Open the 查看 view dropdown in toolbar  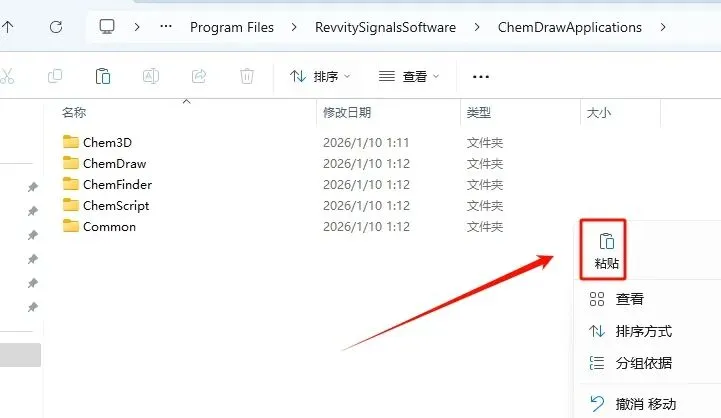(x=408, y=76)
